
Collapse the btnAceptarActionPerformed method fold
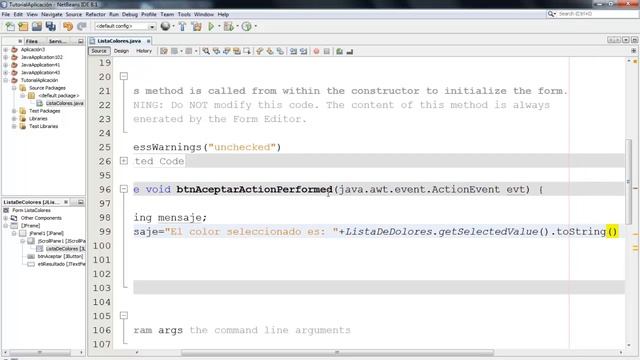click(124, 189)
